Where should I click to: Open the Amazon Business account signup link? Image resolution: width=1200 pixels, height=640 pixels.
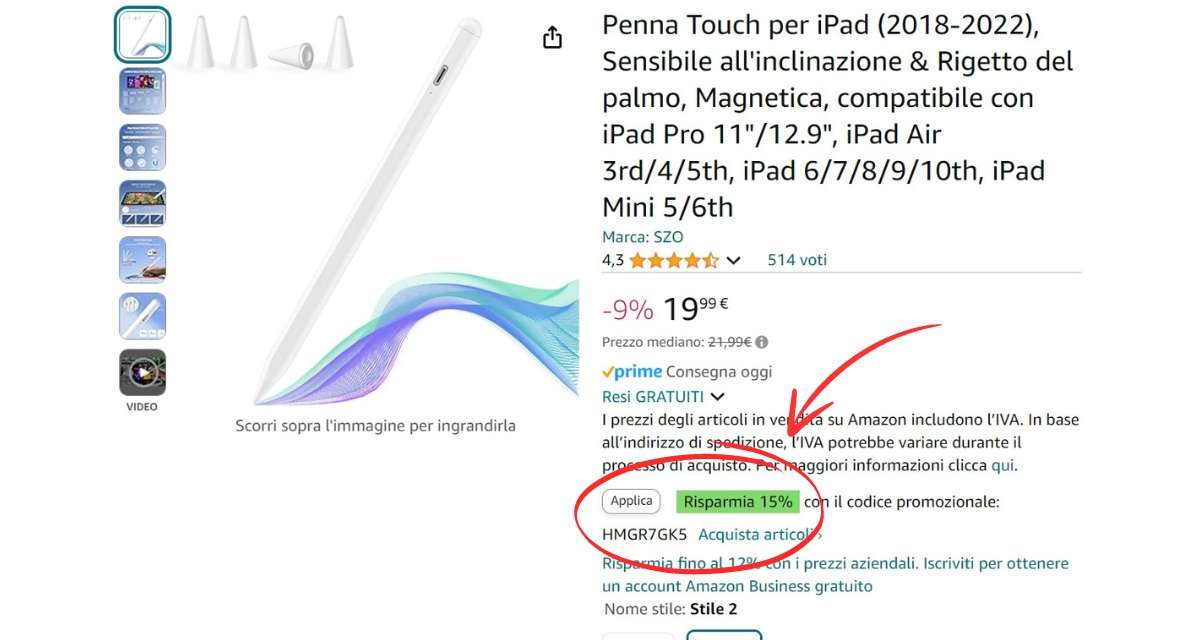[835, 575]
